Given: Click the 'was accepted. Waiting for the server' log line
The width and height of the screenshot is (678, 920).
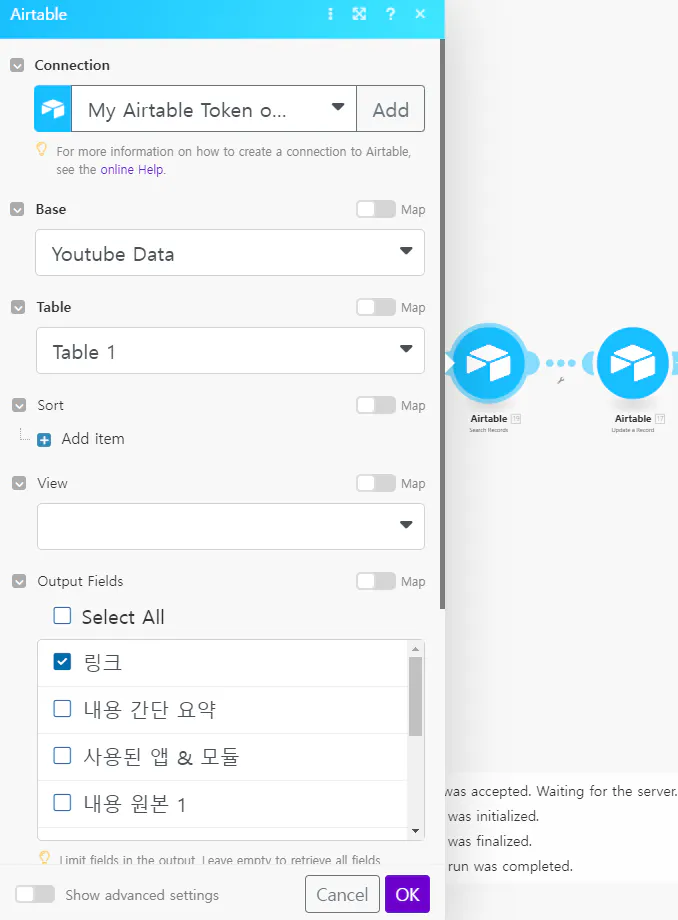Looking at the screenshot, I should 561,791.
